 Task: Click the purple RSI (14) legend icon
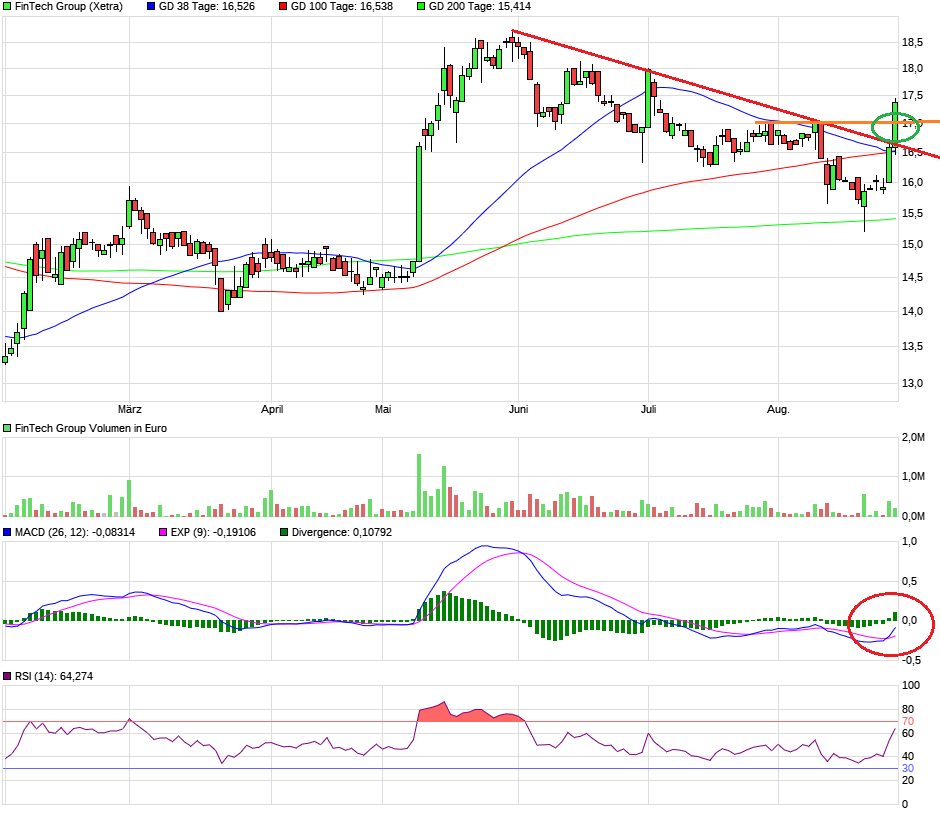tap(8, 677)
